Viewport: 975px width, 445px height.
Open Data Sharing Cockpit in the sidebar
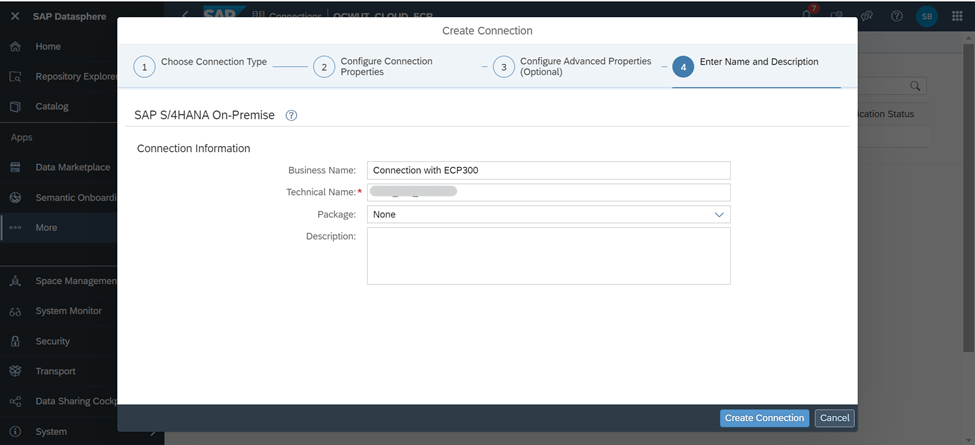58,401
